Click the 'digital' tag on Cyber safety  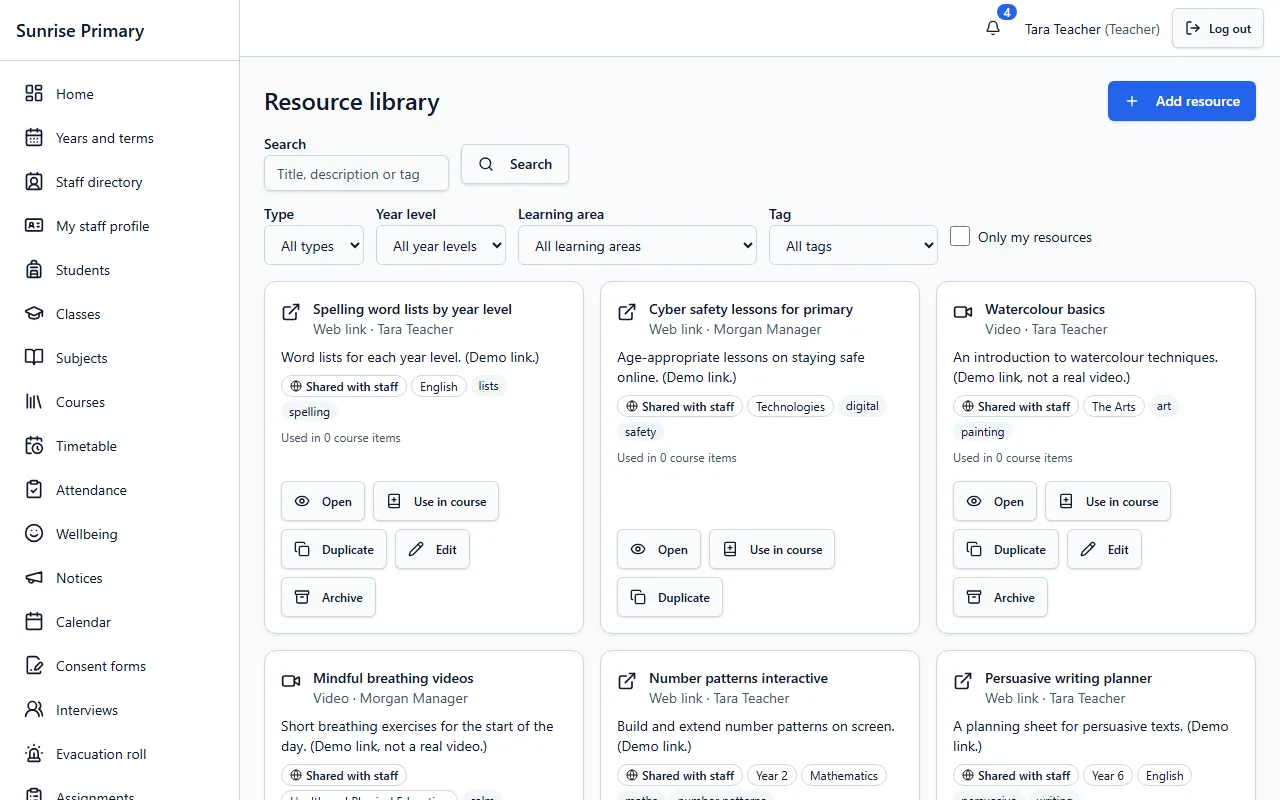pyautogui.click(x=862, y=406)
